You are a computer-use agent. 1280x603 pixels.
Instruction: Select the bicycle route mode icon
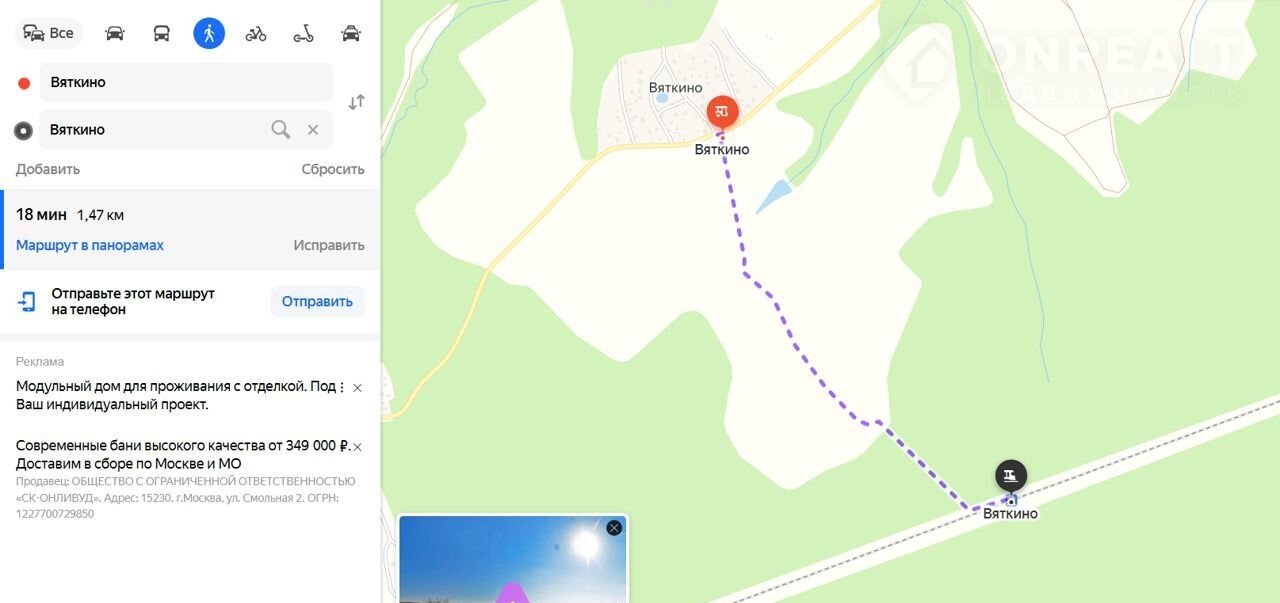coord(256,33)
